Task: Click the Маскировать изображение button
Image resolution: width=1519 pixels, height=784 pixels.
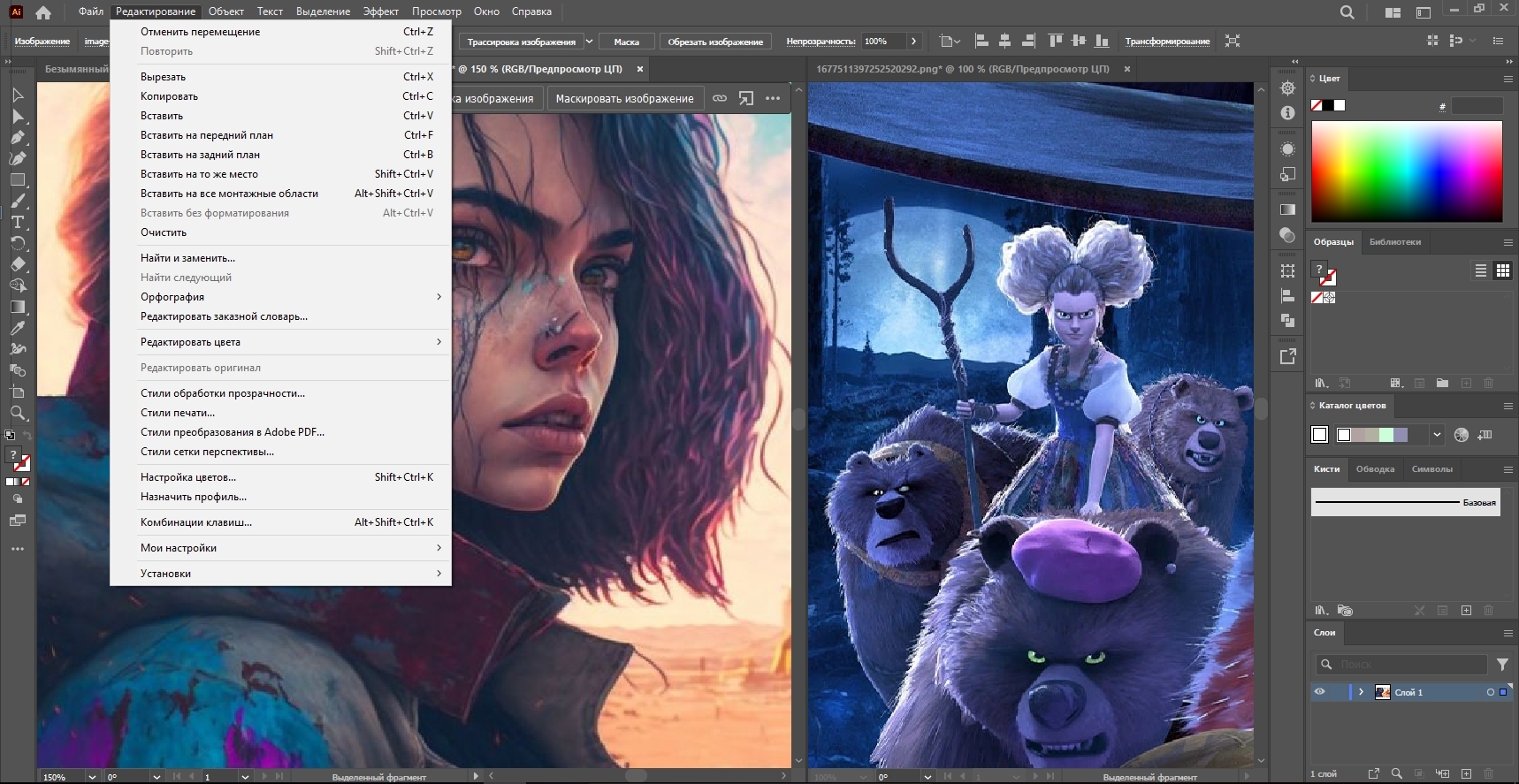Action: 624,99
